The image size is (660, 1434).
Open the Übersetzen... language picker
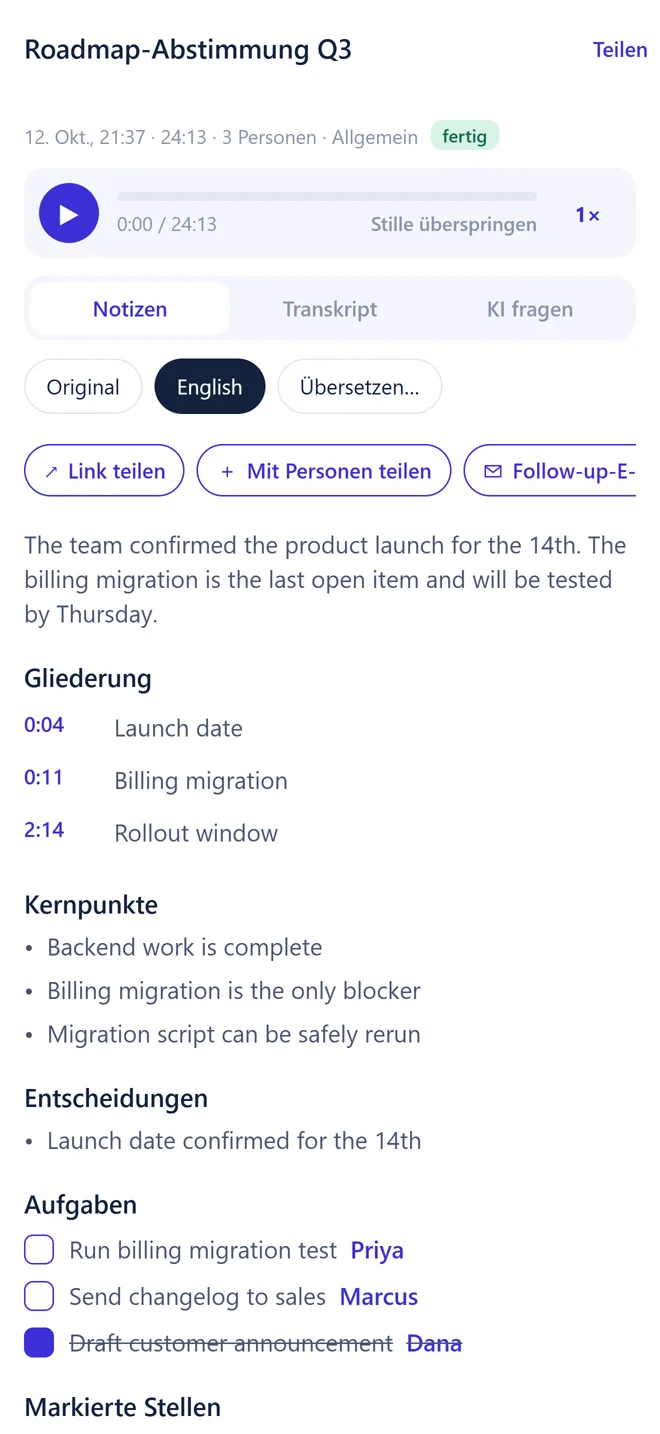(x=360, y=387)
